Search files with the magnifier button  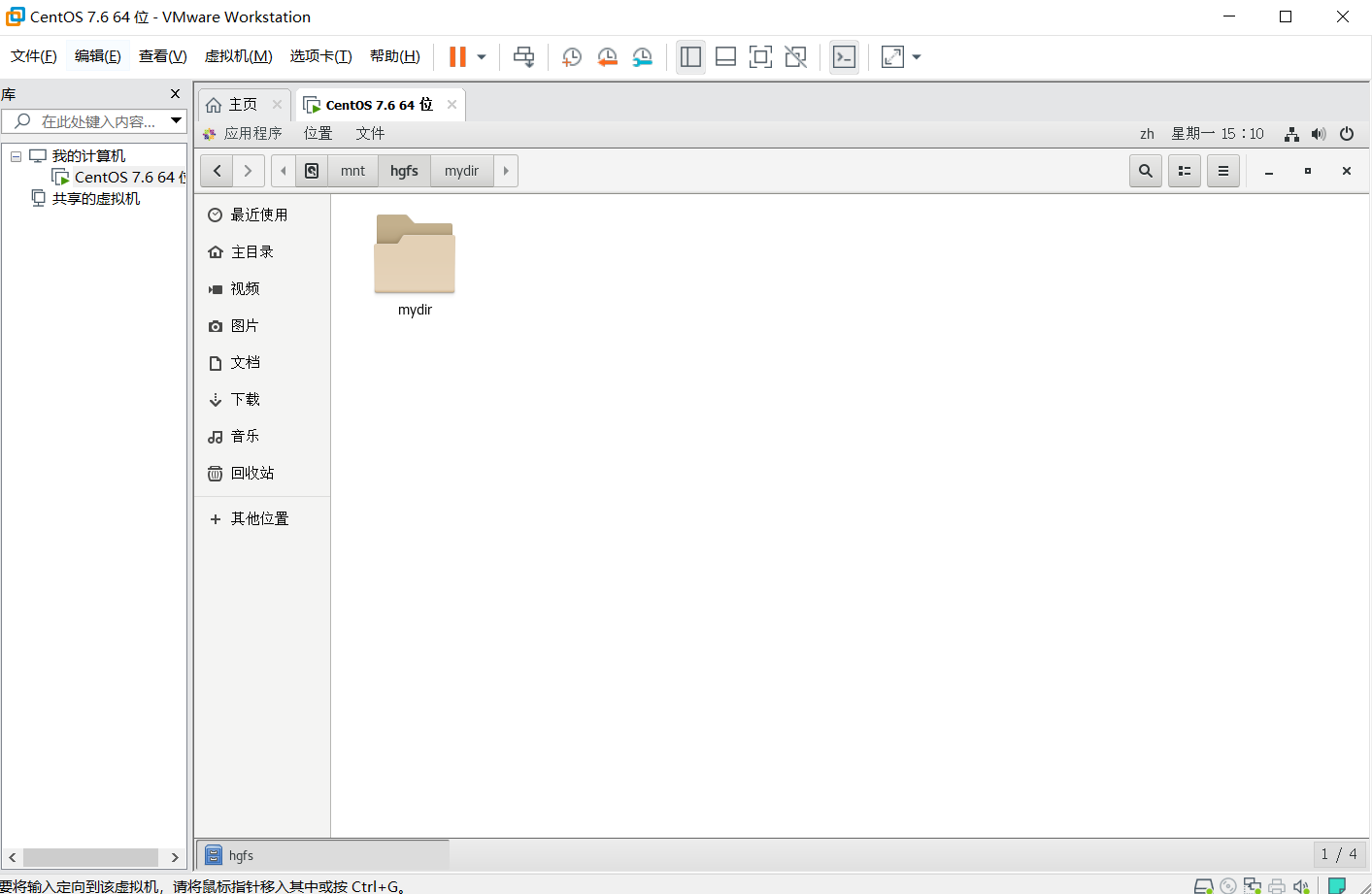point(1146,171)
